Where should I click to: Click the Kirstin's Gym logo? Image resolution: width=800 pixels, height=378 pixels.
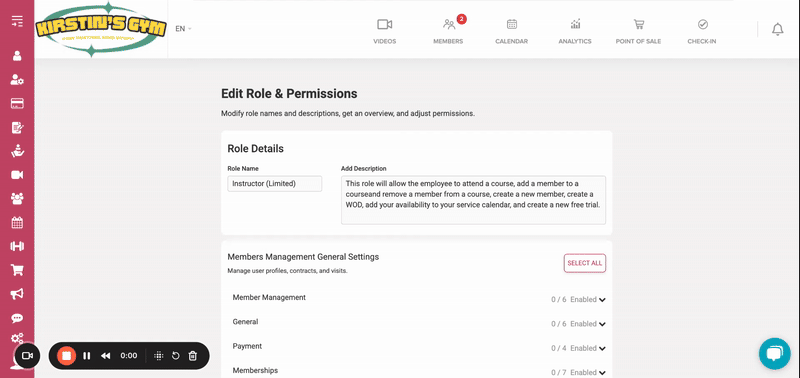coord(101,29)
